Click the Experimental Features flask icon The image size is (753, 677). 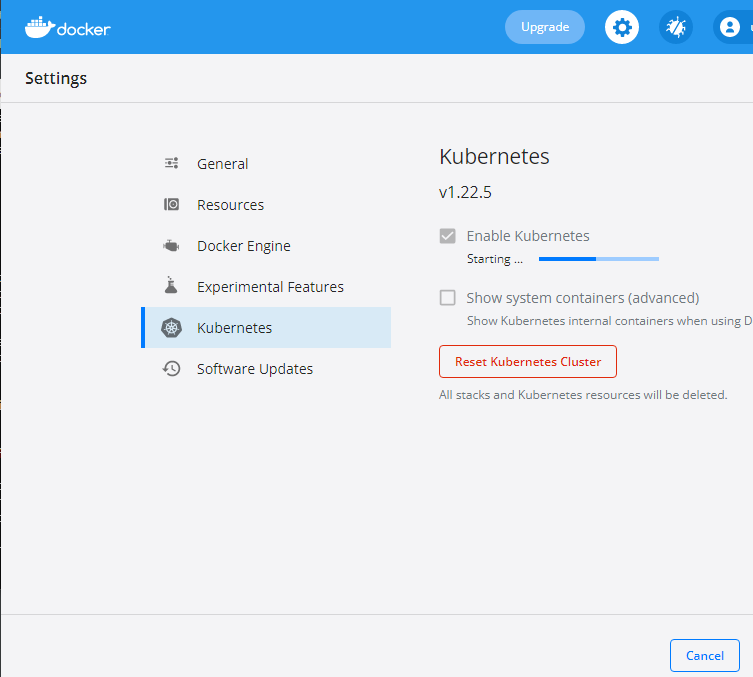point(171,285)
